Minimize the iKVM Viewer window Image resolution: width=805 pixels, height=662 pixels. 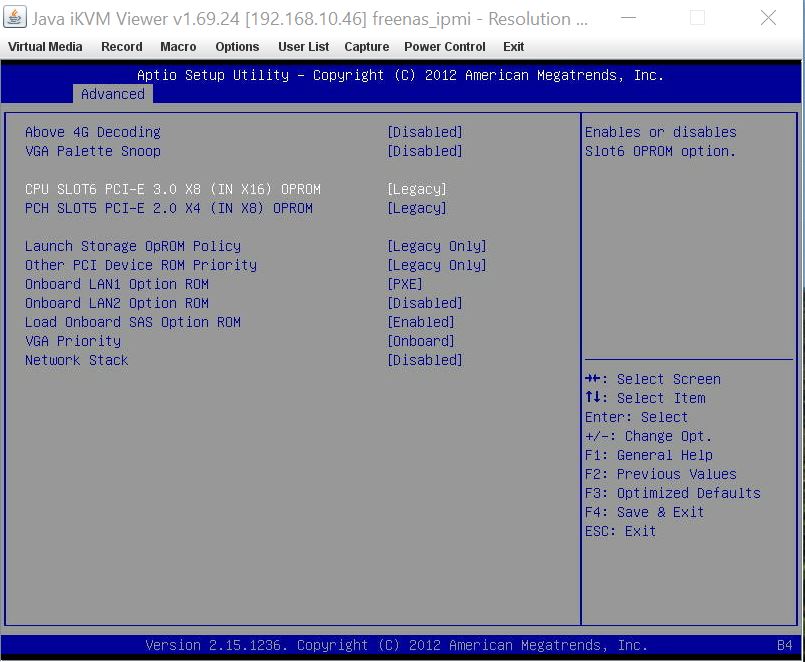628,18
